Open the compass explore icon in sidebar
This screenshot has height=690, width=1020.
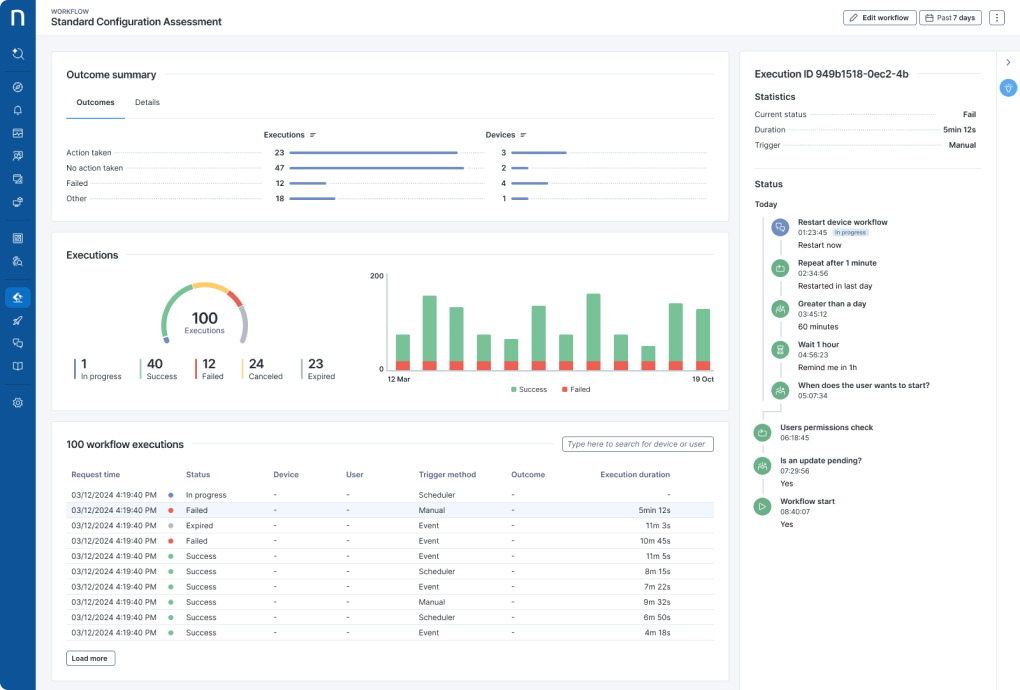(x=17, y=87)
